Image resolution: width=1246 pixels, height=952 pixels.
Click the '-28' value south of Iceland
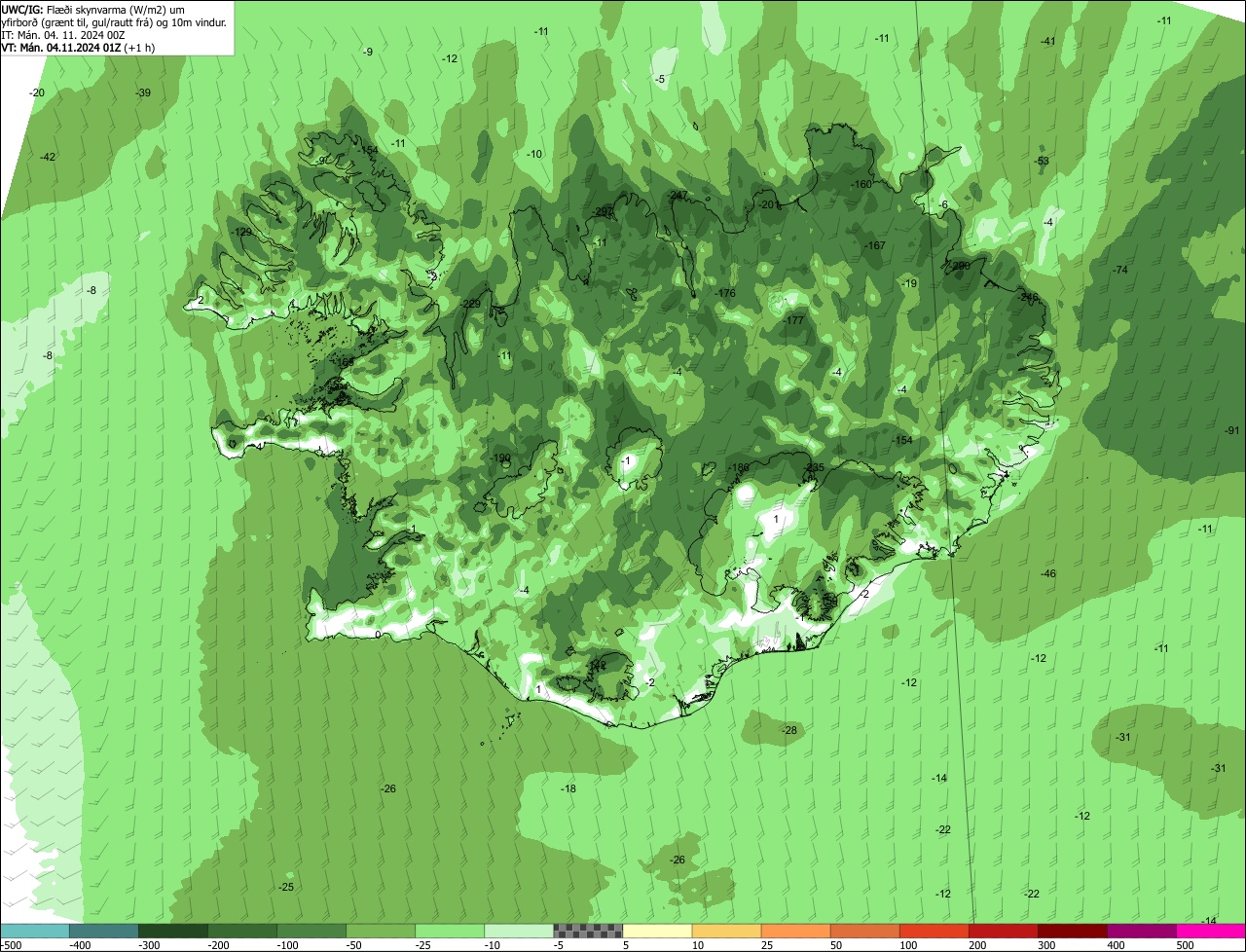[789, 730]
